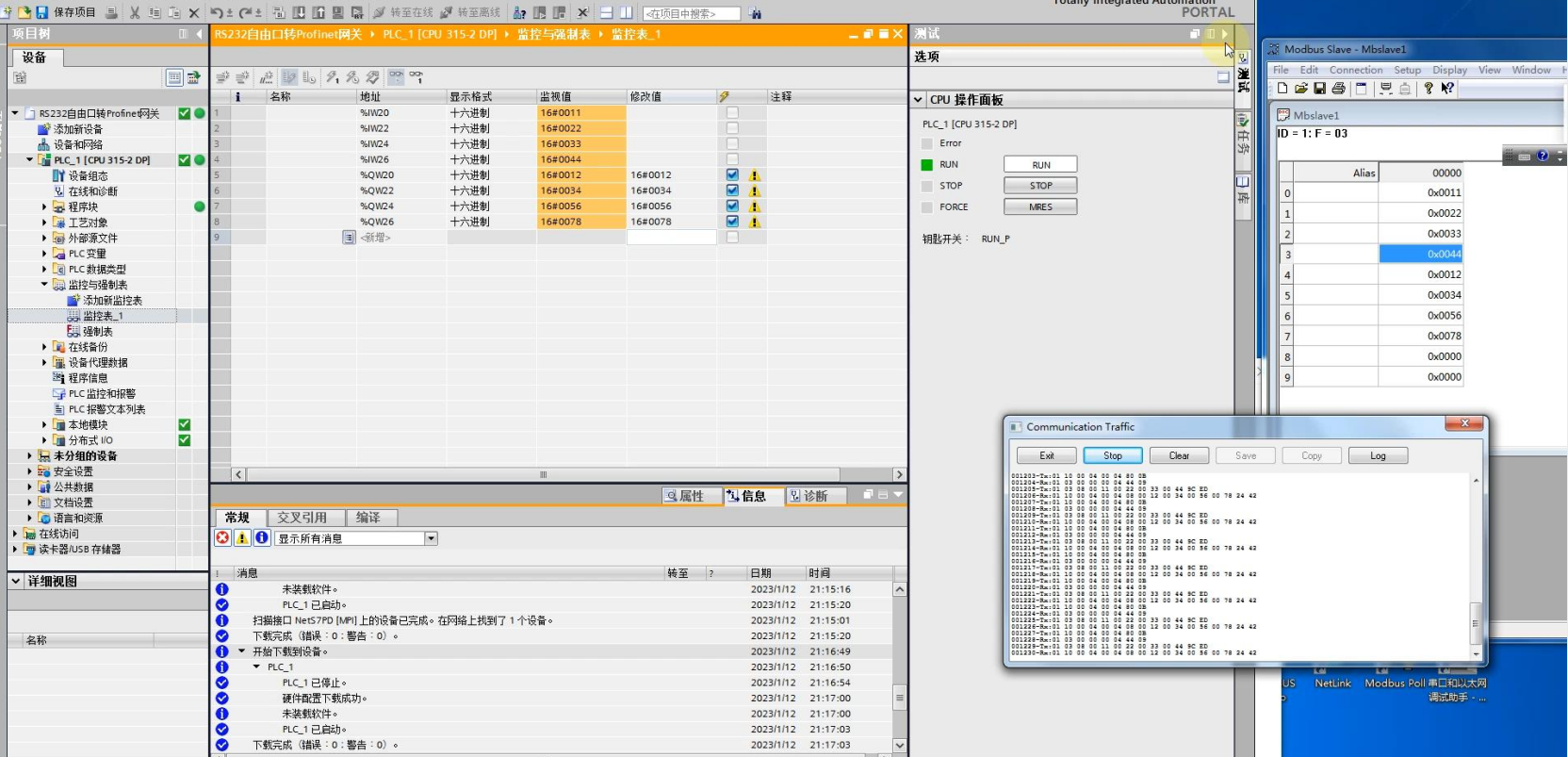1568x757 pixels.
Task: Click Log in Communication Traffic window
Action: pyautogui.click(x=1378, y=455)
